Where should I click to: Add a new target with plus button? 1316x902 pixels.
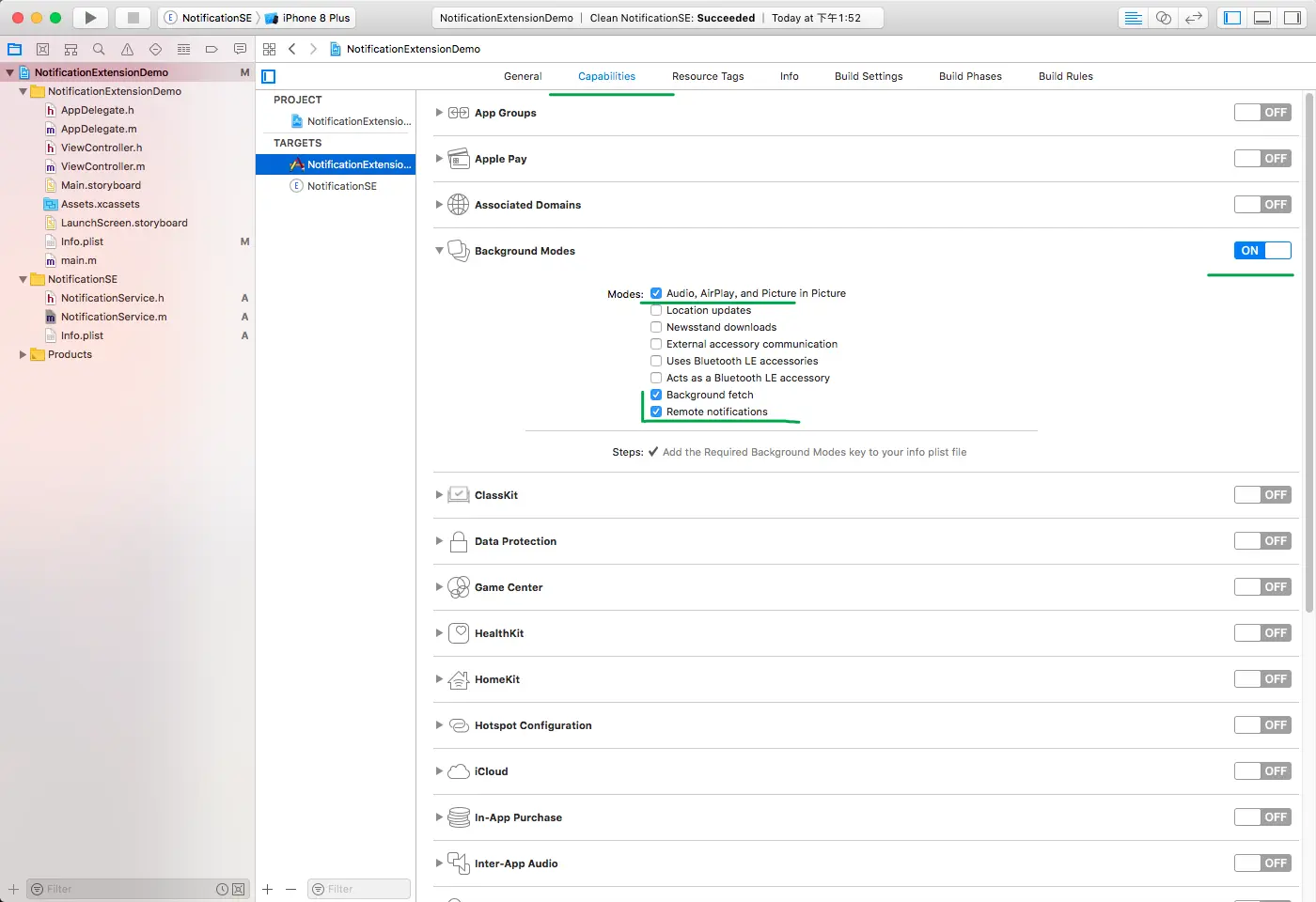267,889
